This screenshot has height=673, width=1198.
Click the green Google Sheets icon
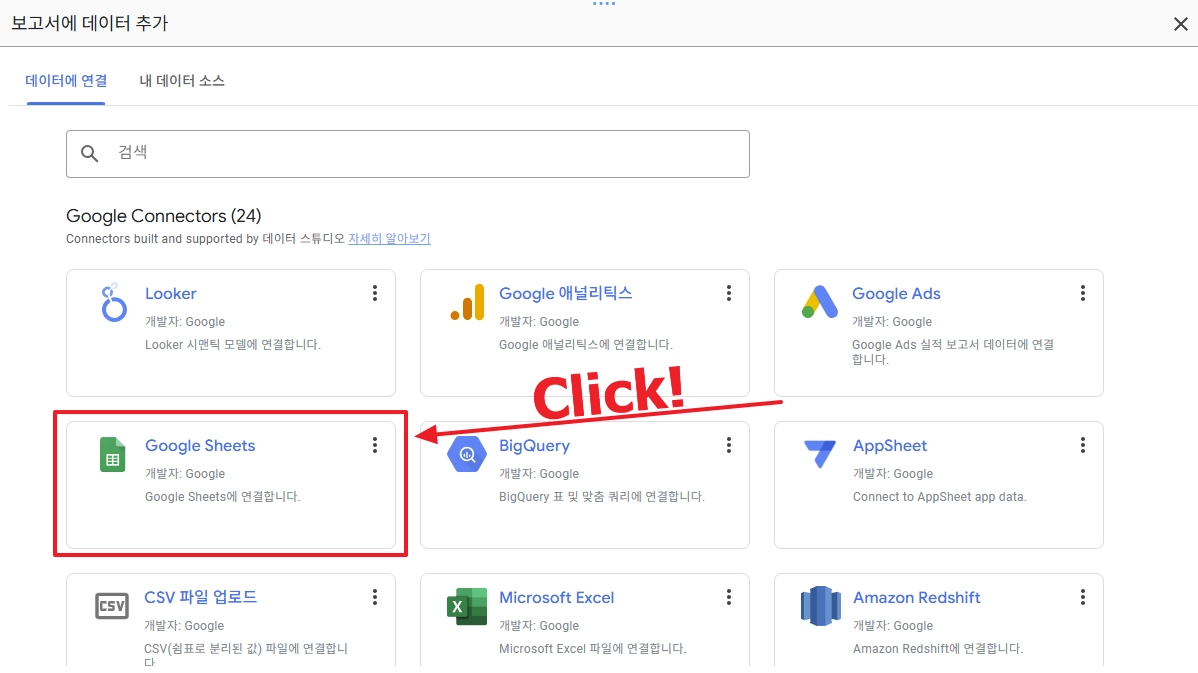(112, 455)
